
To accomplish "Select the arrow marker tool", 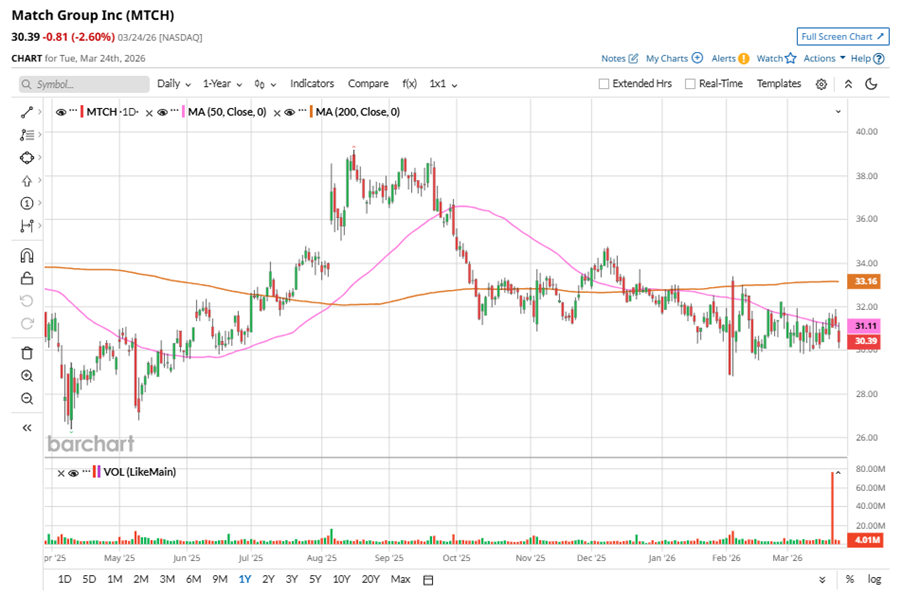I will [27, 181].
